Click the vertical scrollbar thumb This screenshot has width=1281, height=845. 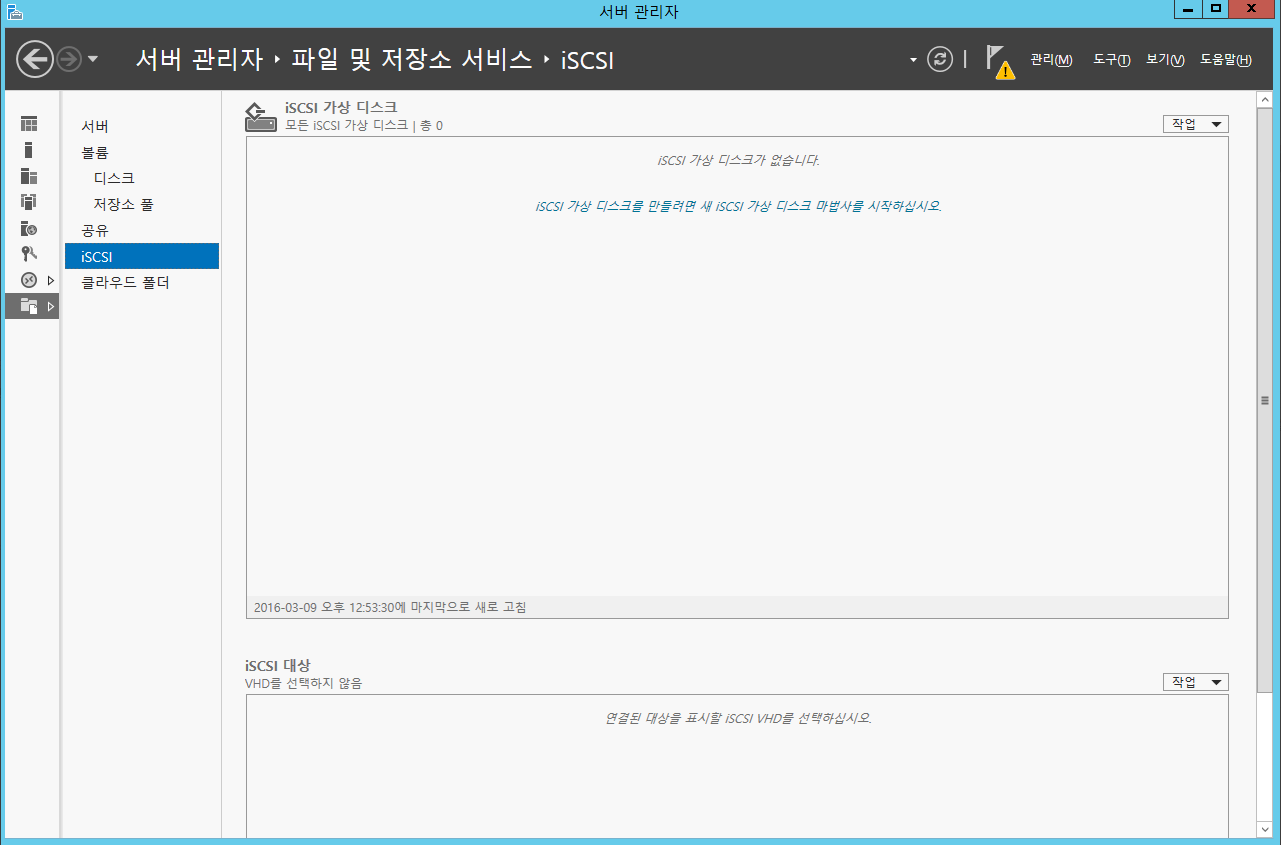pyautogui.click(x=1265, y=400)
